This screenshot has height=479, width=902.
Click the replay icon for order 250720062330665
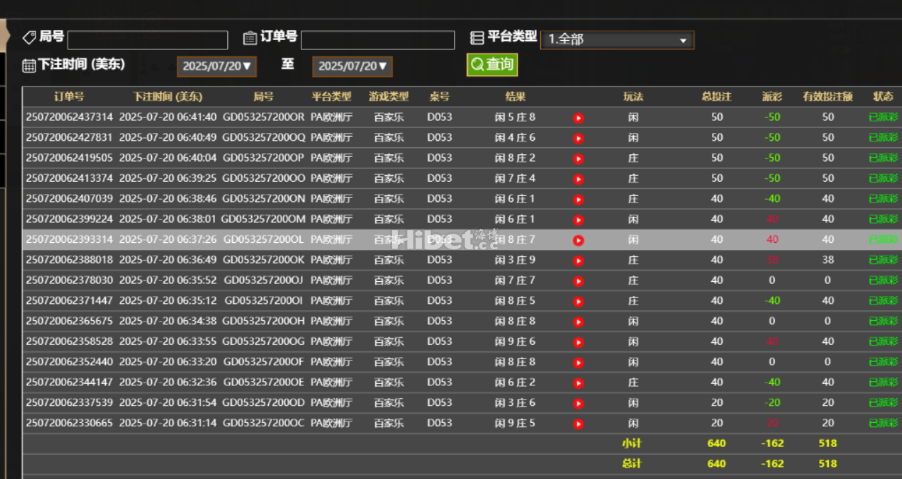pyautogui.click(x=578, y=423)
